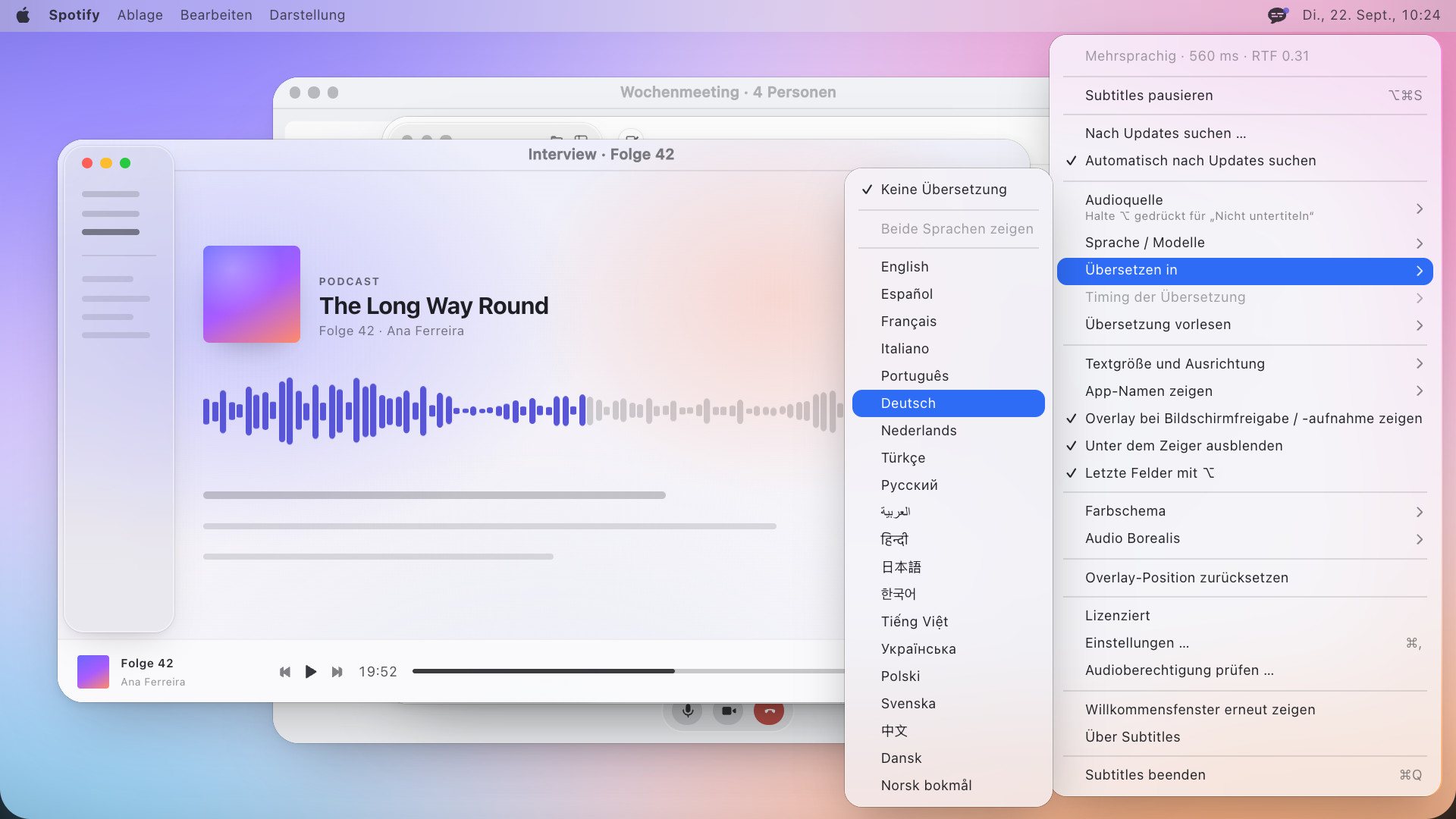This screenshot has height=819, width=1456.
Task: Choose Subtitles beenden
Action: 1245,775
